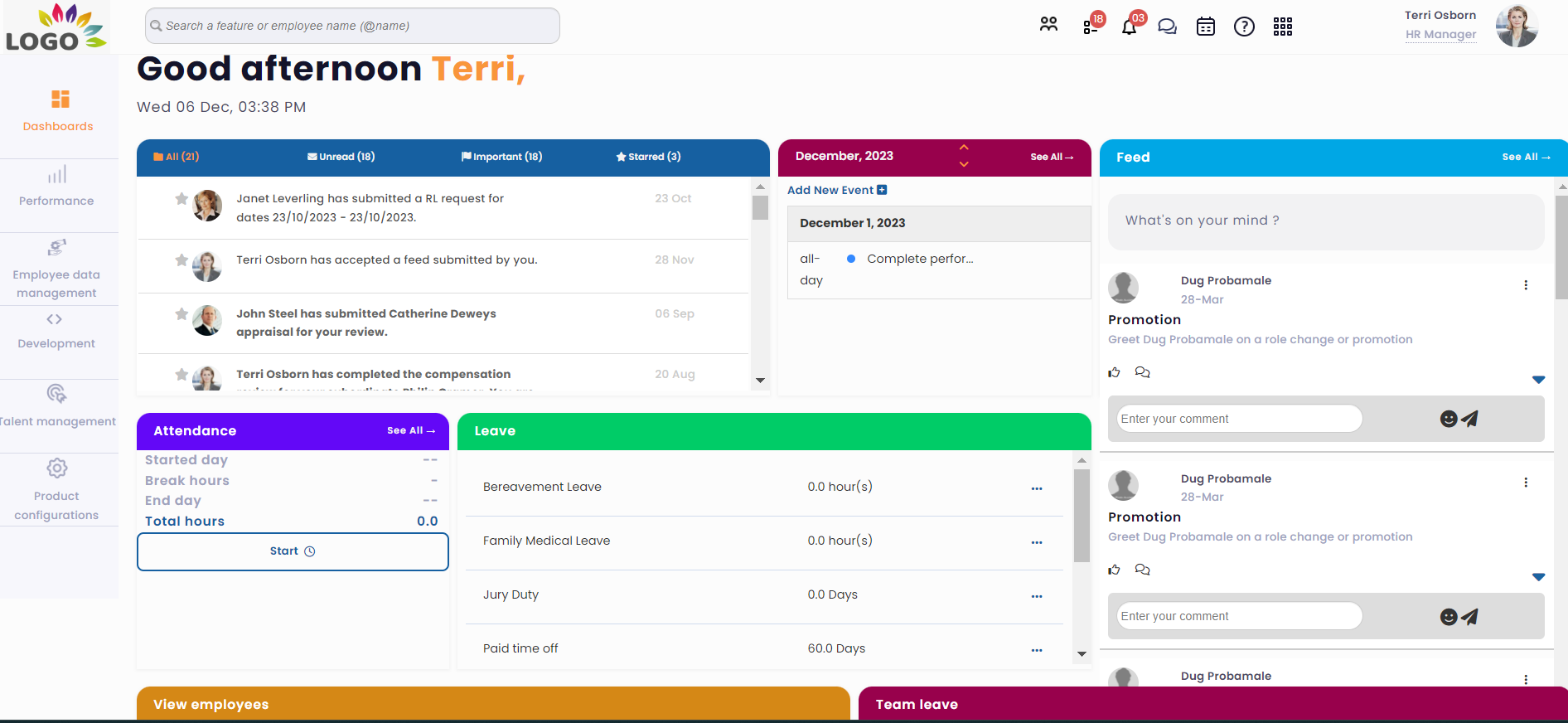Open the 'Complete perfor...' calendar event
Viewport: 1568px width, 723px height.
click(920, 259)
